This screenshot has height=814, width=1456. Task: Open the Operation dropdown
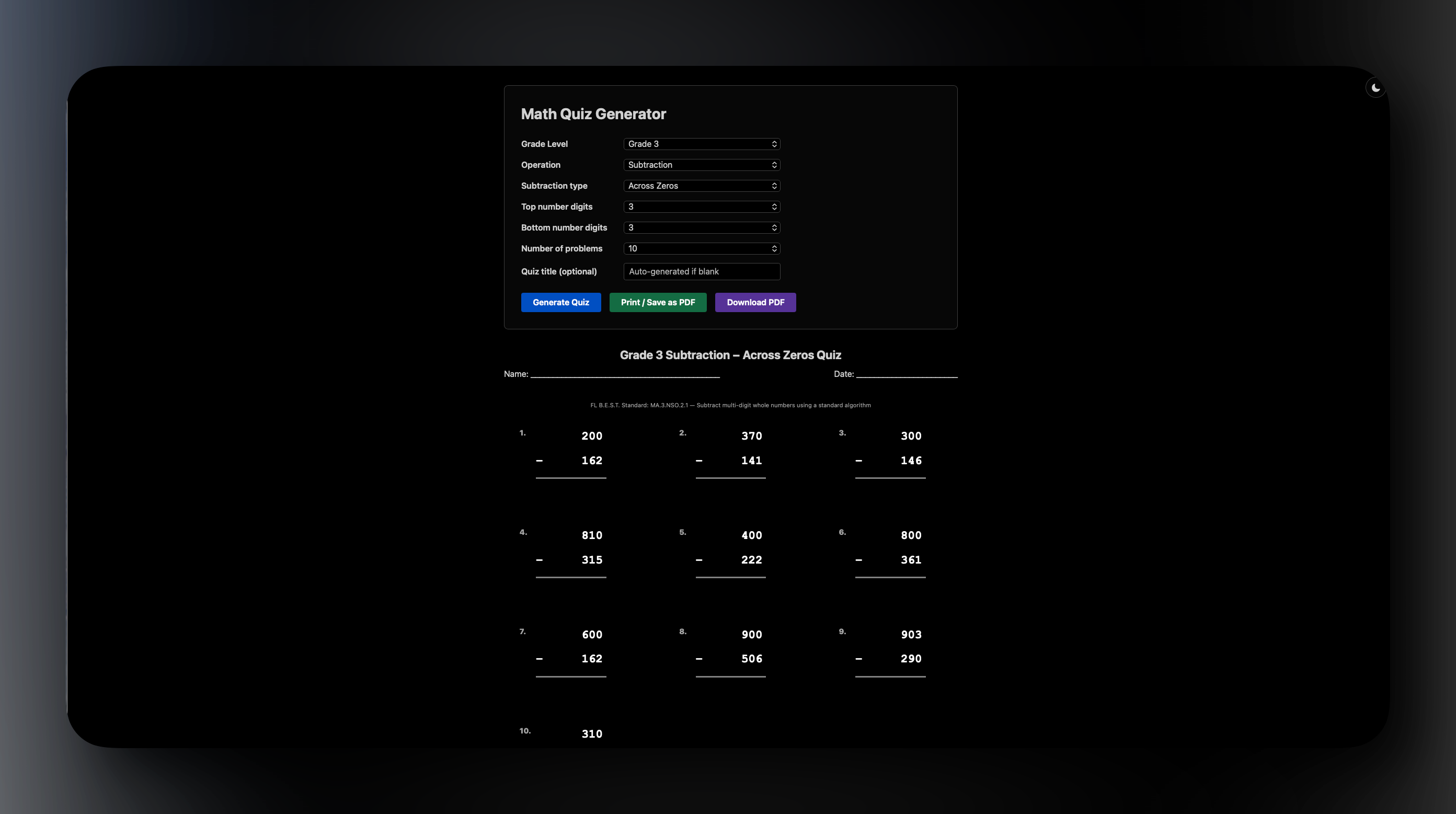702,165
